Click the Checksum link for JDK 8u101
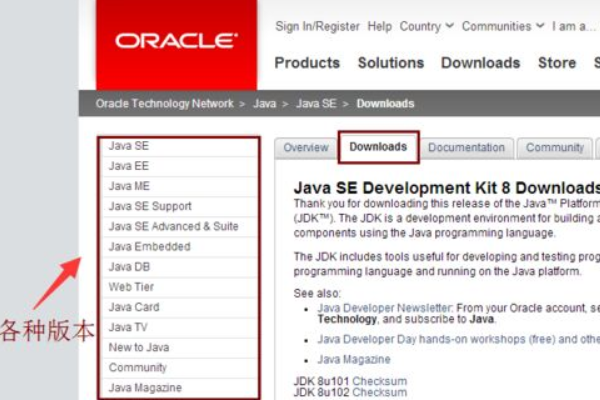600x400 pixels. (380, 381)
